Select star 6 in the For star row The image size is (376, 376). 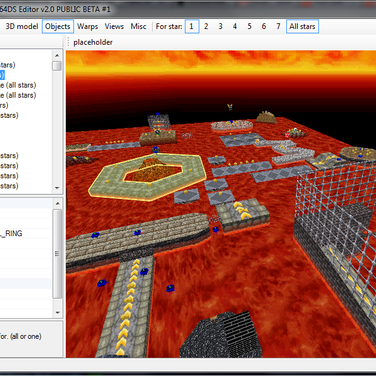tap(264, 26)
